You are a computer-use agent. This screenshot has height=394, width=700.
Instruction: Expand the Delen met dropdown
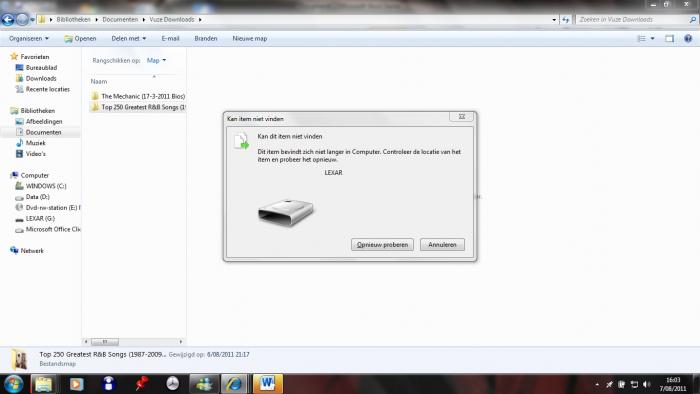point(129,39)
